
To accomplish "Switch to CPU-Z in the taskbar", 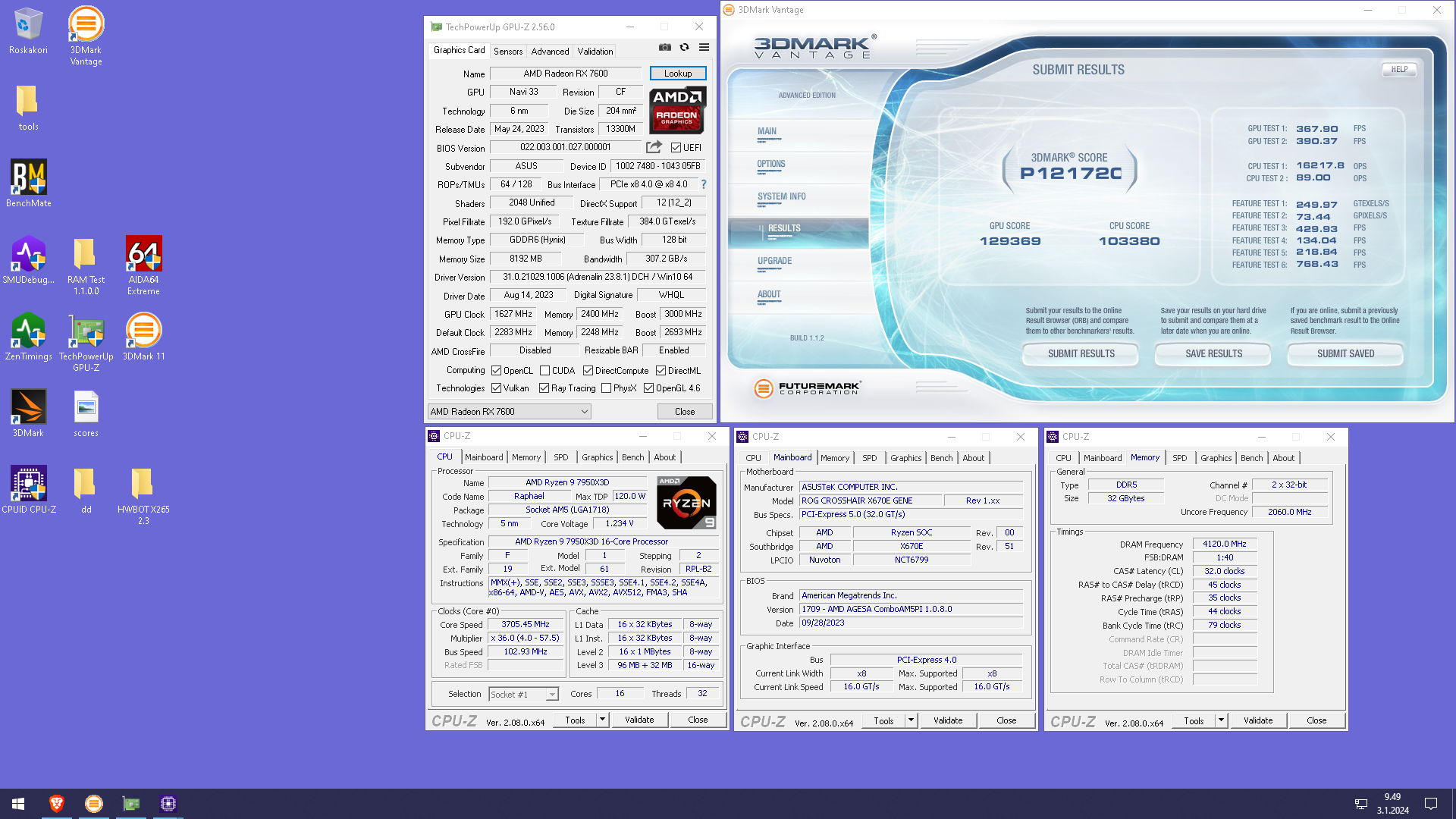I will tap(168, 804).
